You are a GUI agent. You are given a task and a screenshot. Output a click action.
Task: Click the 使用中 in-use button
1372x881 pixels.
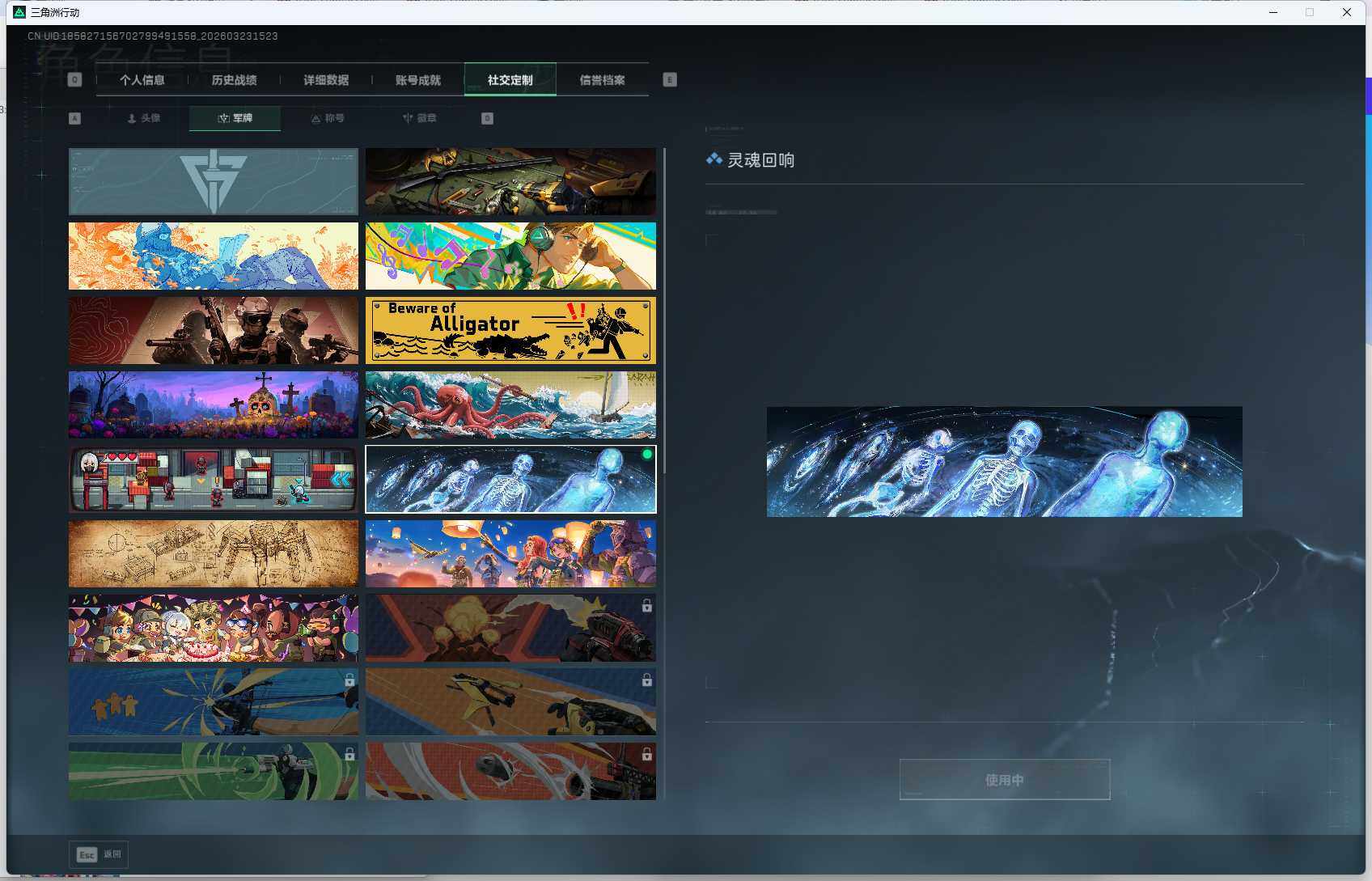1004,780
